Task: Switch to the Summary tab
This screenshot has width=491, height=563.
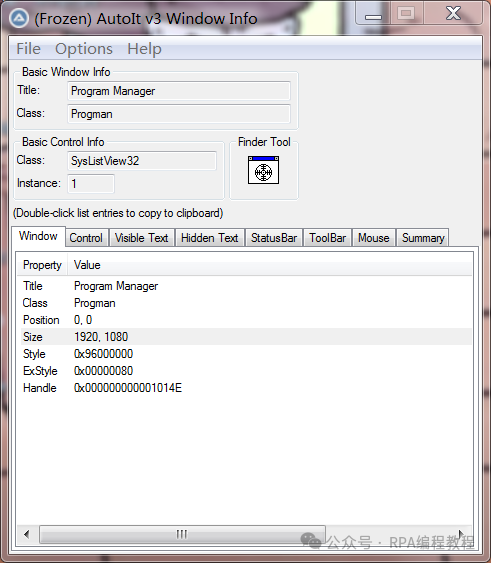Action: (423, 238)
